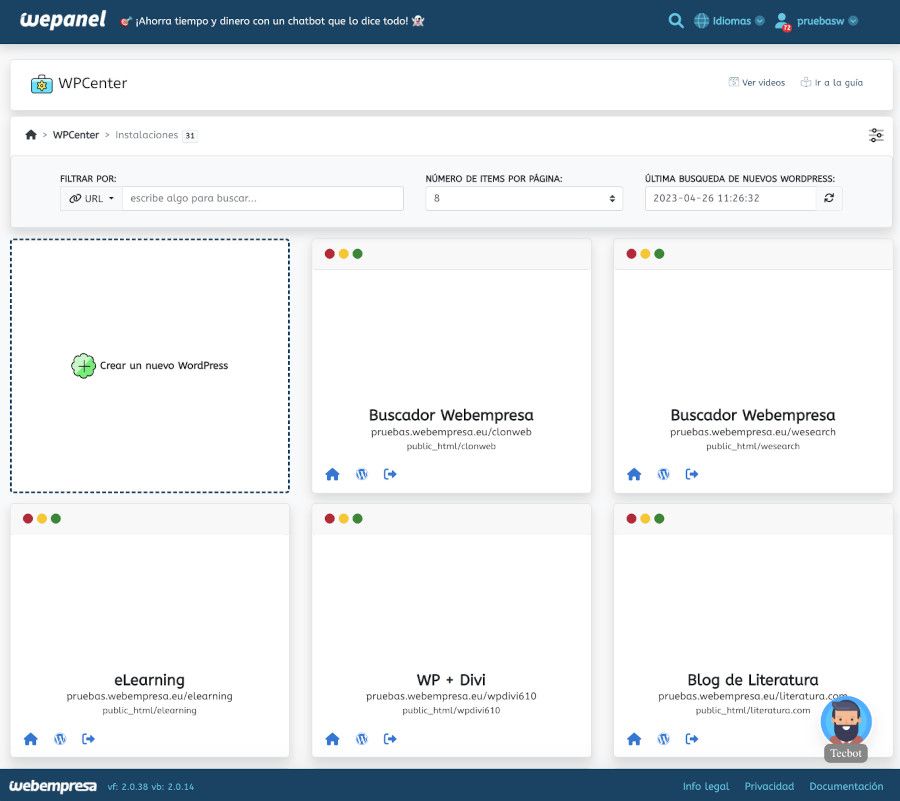Screen dimensions: 900x801
Task: Click login arrow icon for WP + Divi
Action: click(390, 739)
